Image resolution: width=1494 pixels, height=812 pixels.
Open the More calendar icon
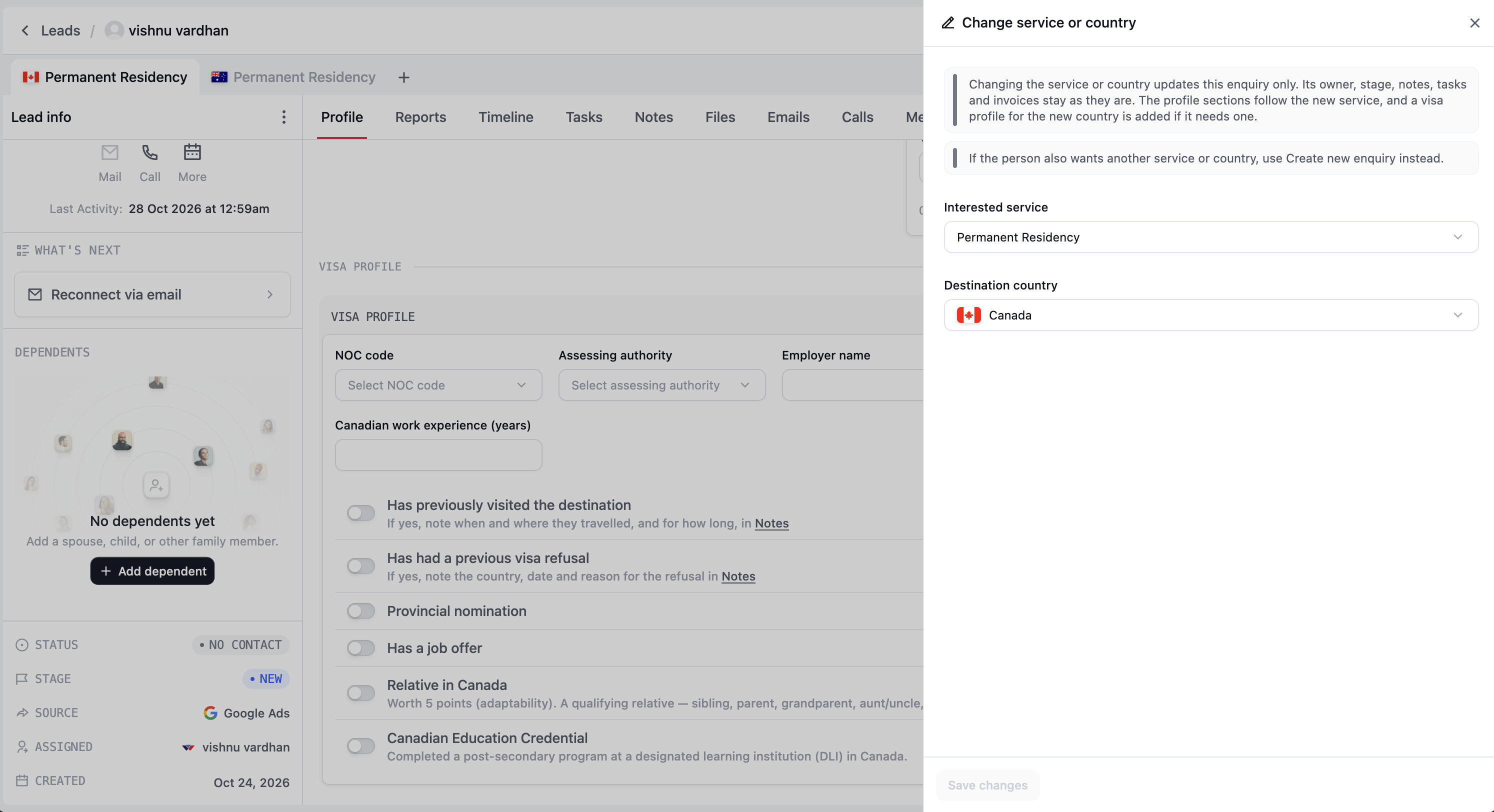click(x=192, y=152)
